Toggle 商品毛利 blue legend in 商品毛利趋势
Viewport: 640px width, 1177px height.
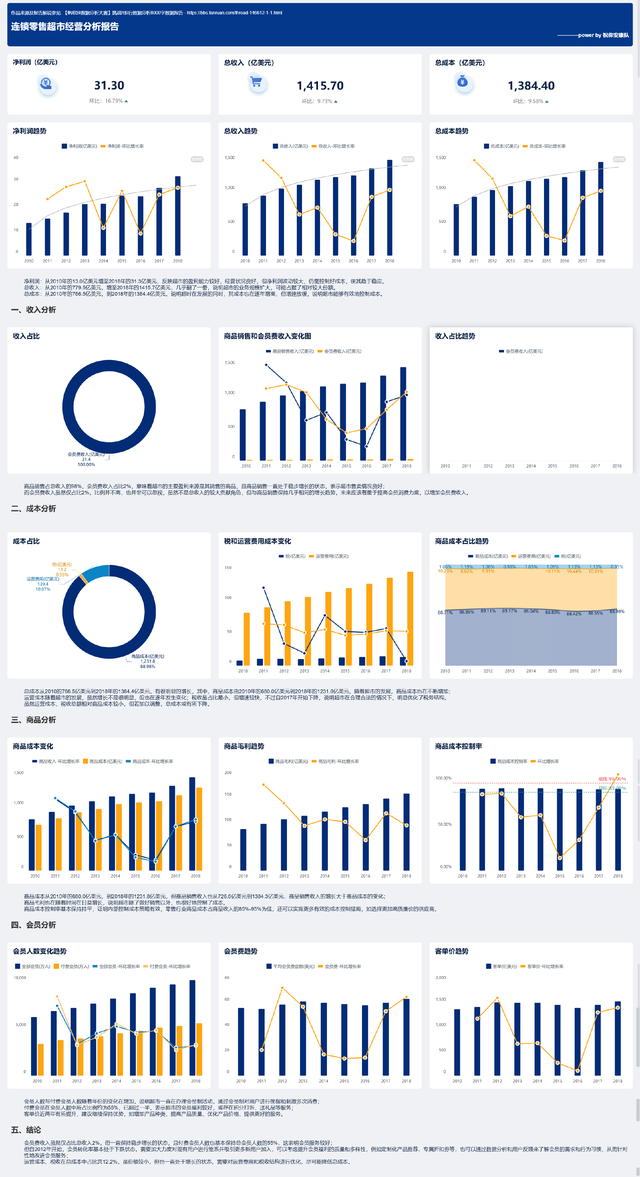[290, 762]
